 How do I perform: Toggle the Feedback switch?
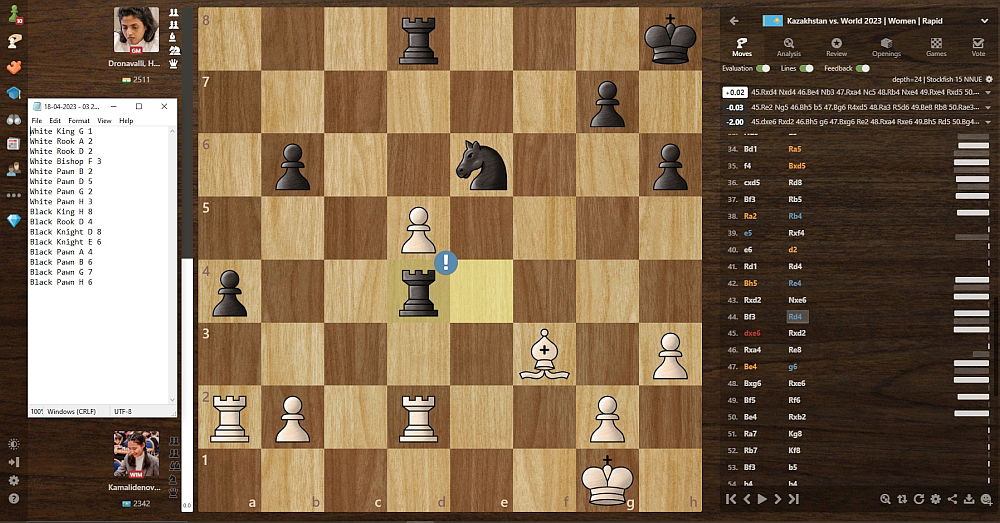[862, 68]
